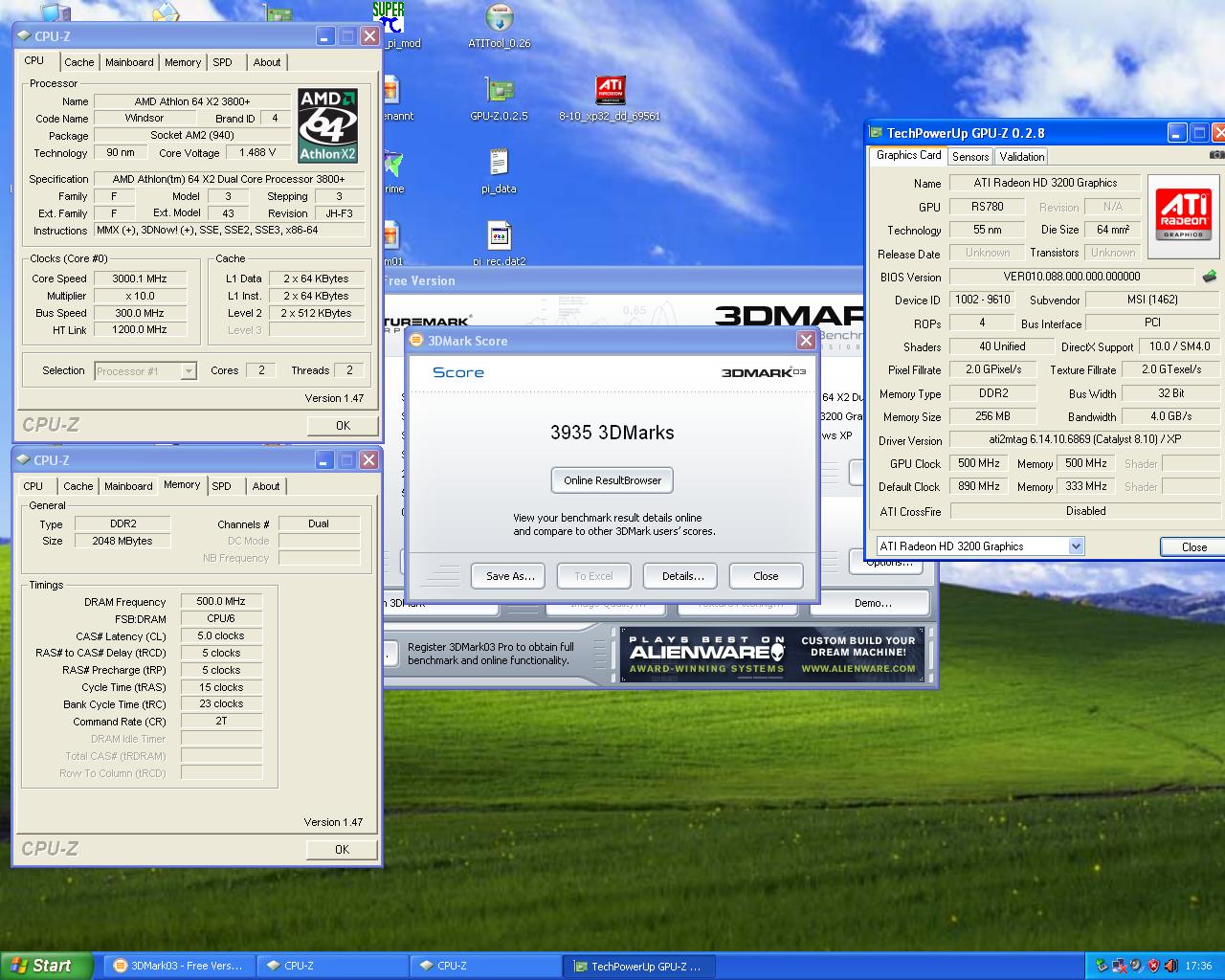Image resolution: width=1225 pixels, height=980 pixels.
Task: Switch to Cache tab in top CPU-Z
Action: (x=79, y=62)
